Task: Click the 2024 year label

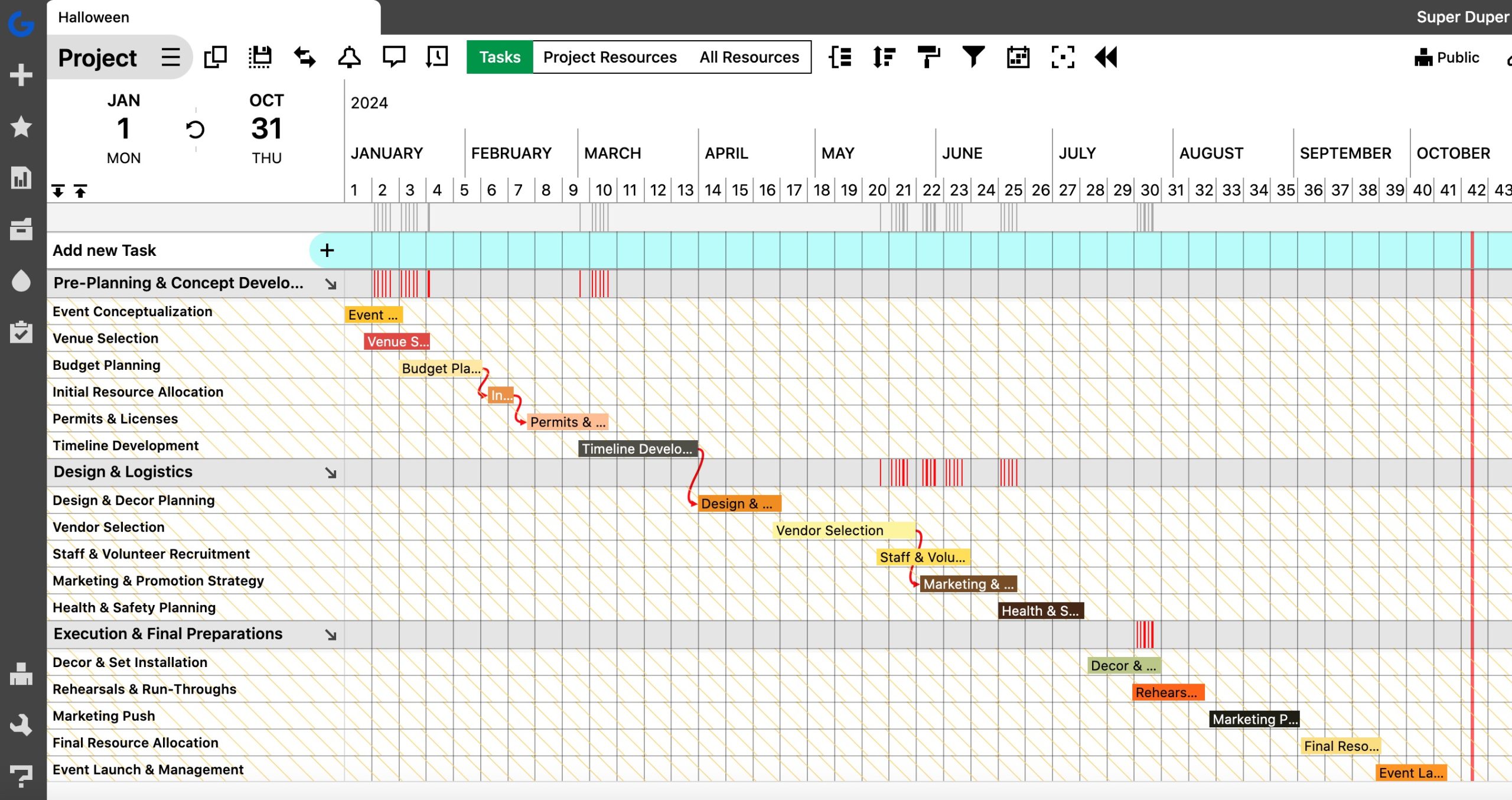Action: 369,103
